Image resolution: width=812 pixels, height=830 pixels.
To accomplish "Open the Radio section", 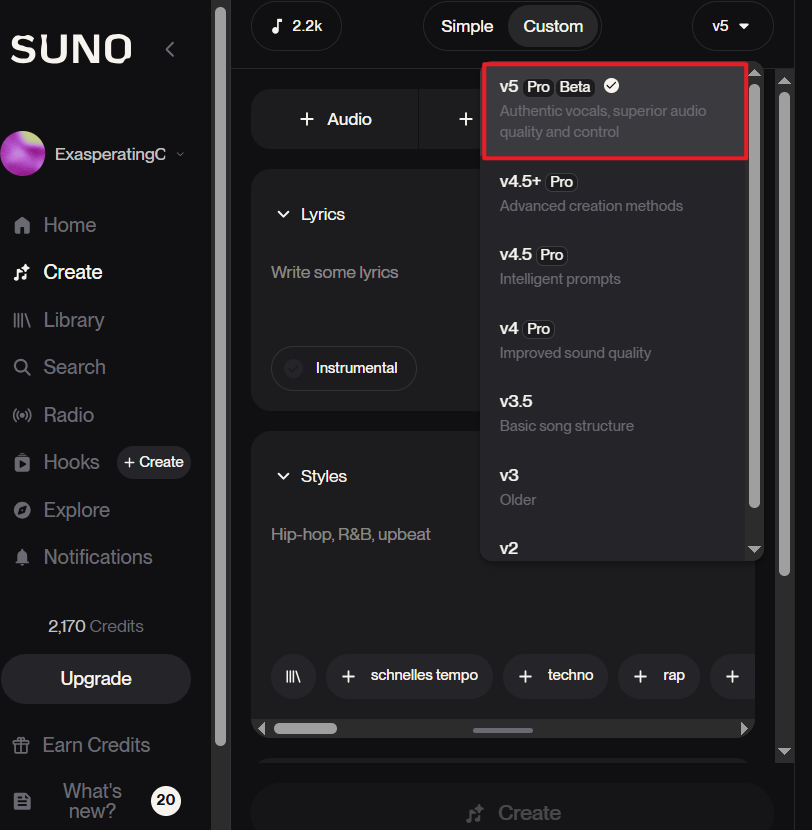I will (x=22, y=415).
